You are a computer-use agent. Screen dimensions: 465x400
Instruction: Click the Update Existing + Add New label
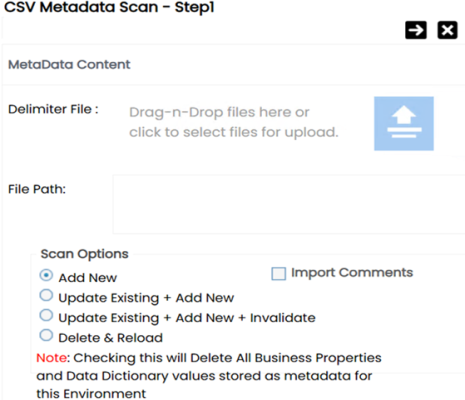coord(146,298)
